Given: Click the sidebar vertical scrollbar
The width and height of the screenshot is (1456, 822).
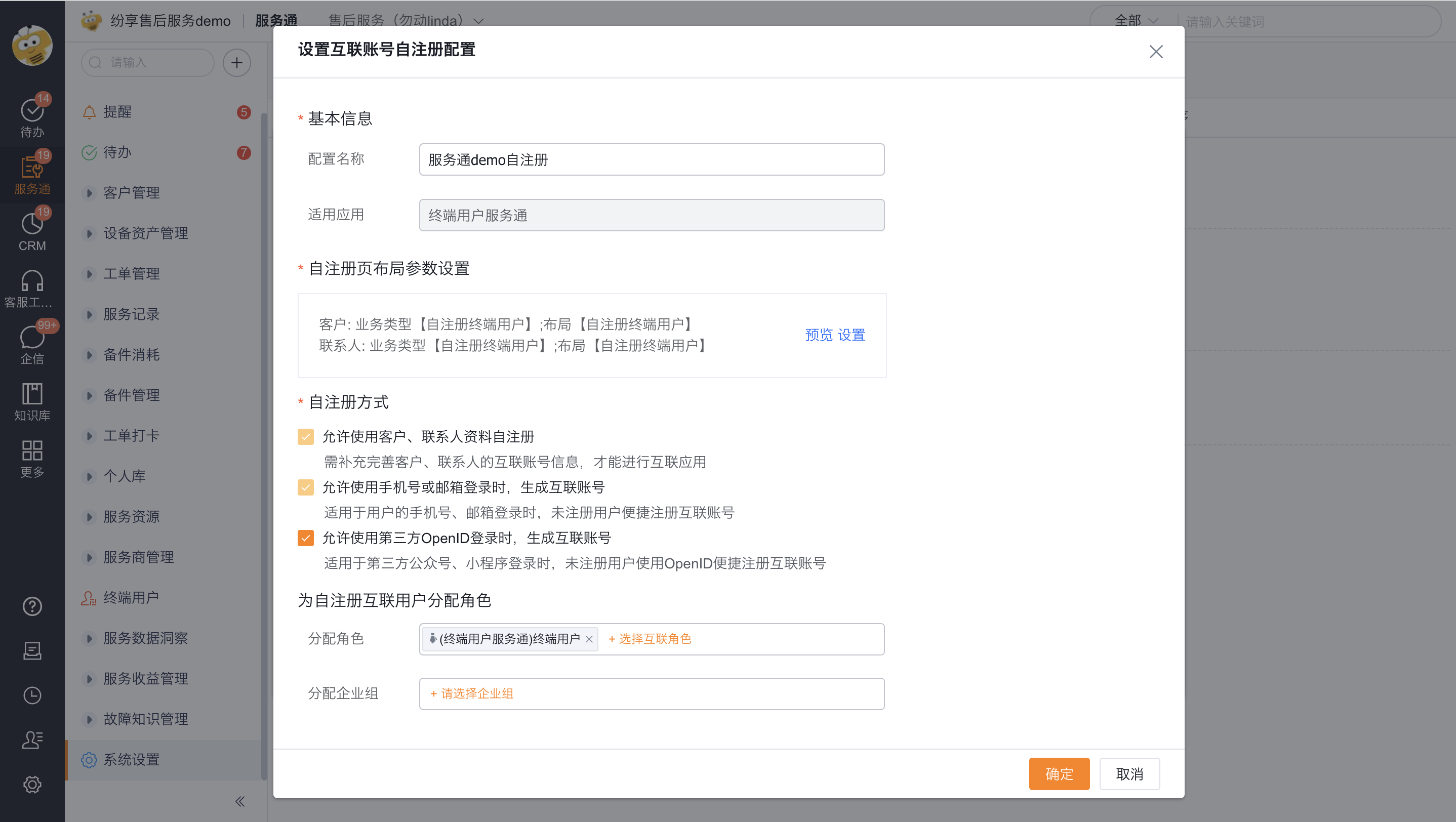Looking at the screenshot, I should point(264,446).
